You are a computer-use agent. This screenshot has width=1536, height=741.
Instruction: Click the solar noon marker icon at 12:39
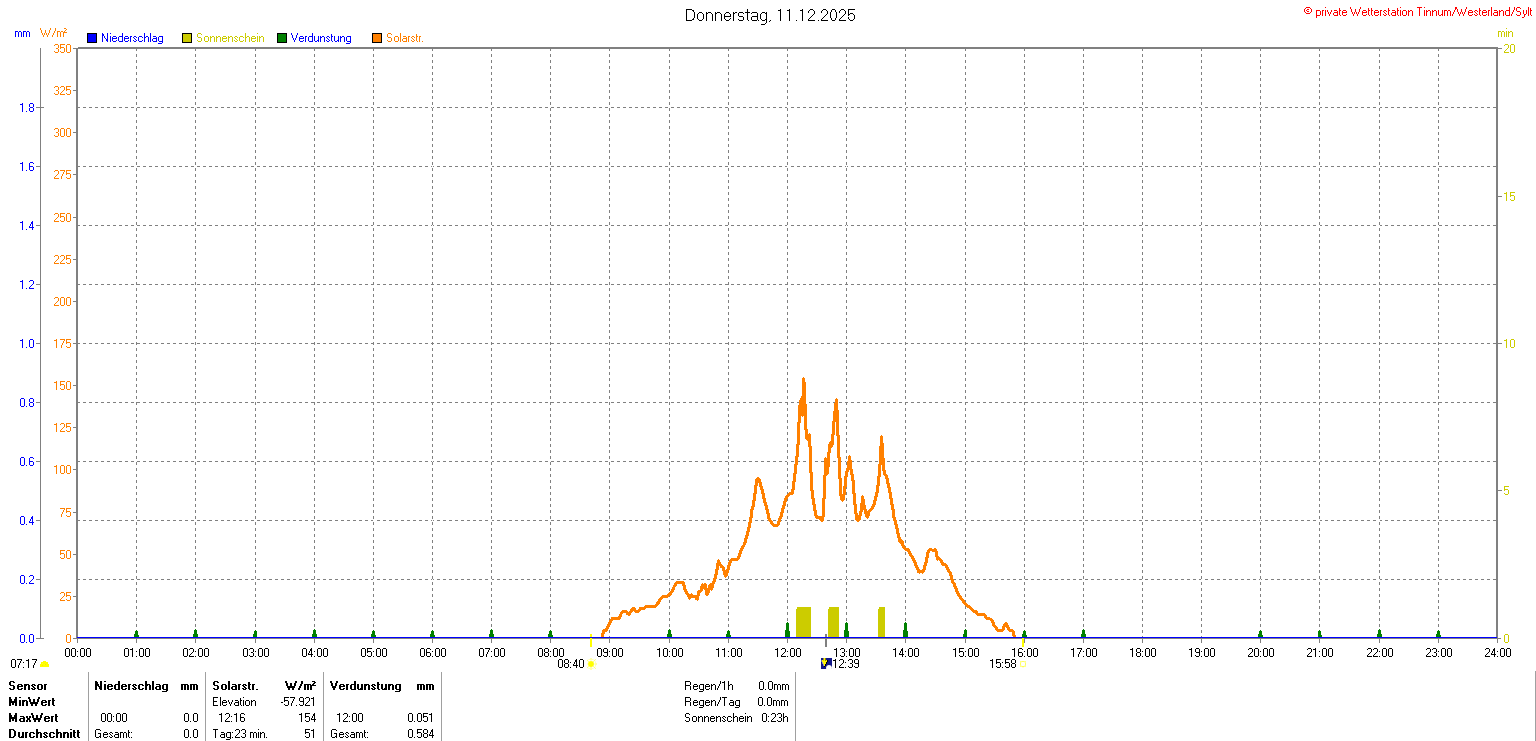[x=826, y=663]
